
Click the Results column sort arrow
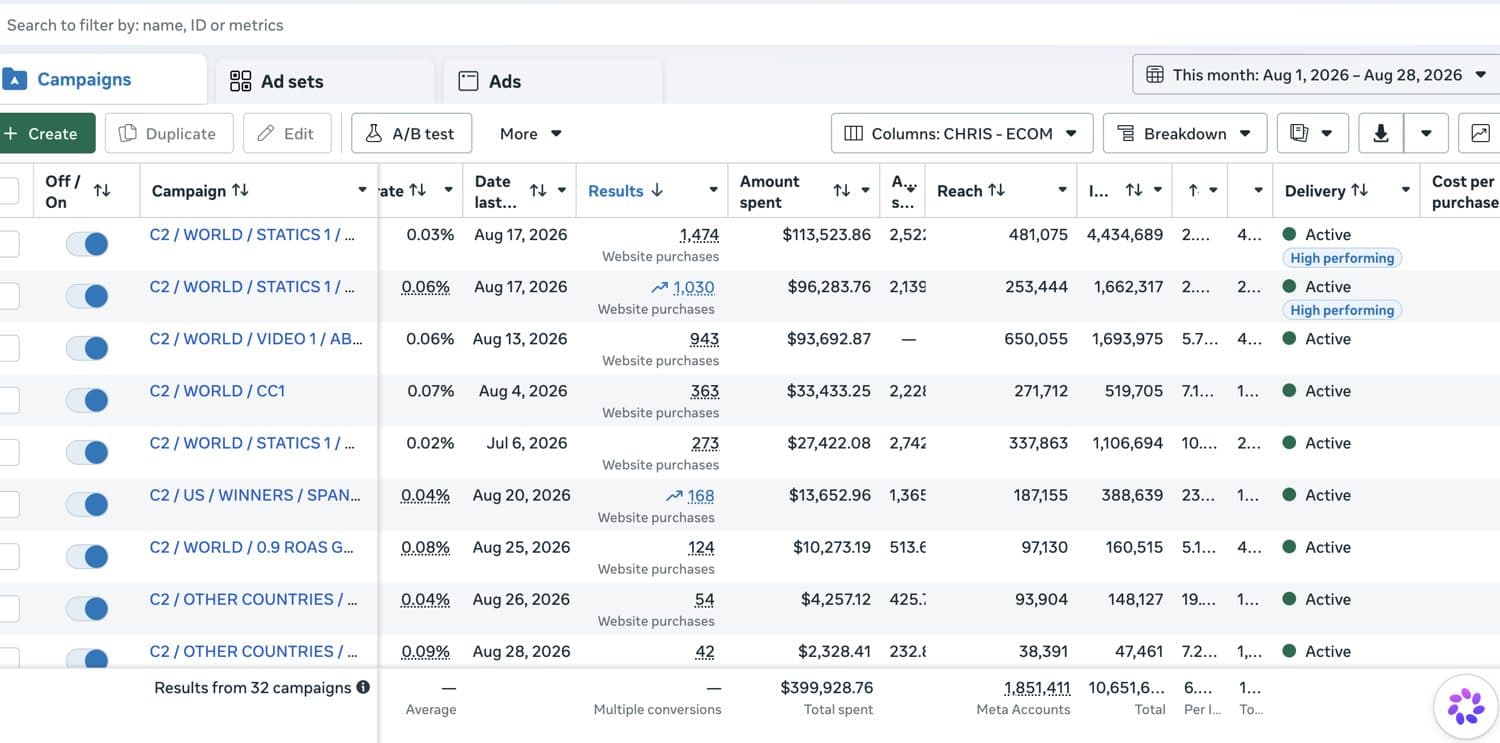tap(657, 190)
